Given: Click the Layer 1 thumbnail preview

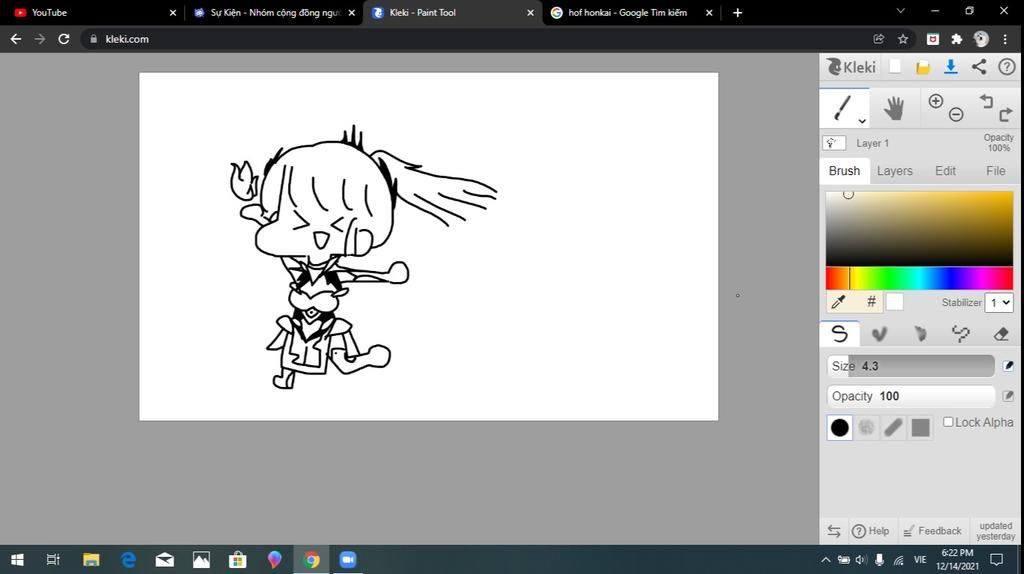Looking at the screenshot, I should 834,143.
